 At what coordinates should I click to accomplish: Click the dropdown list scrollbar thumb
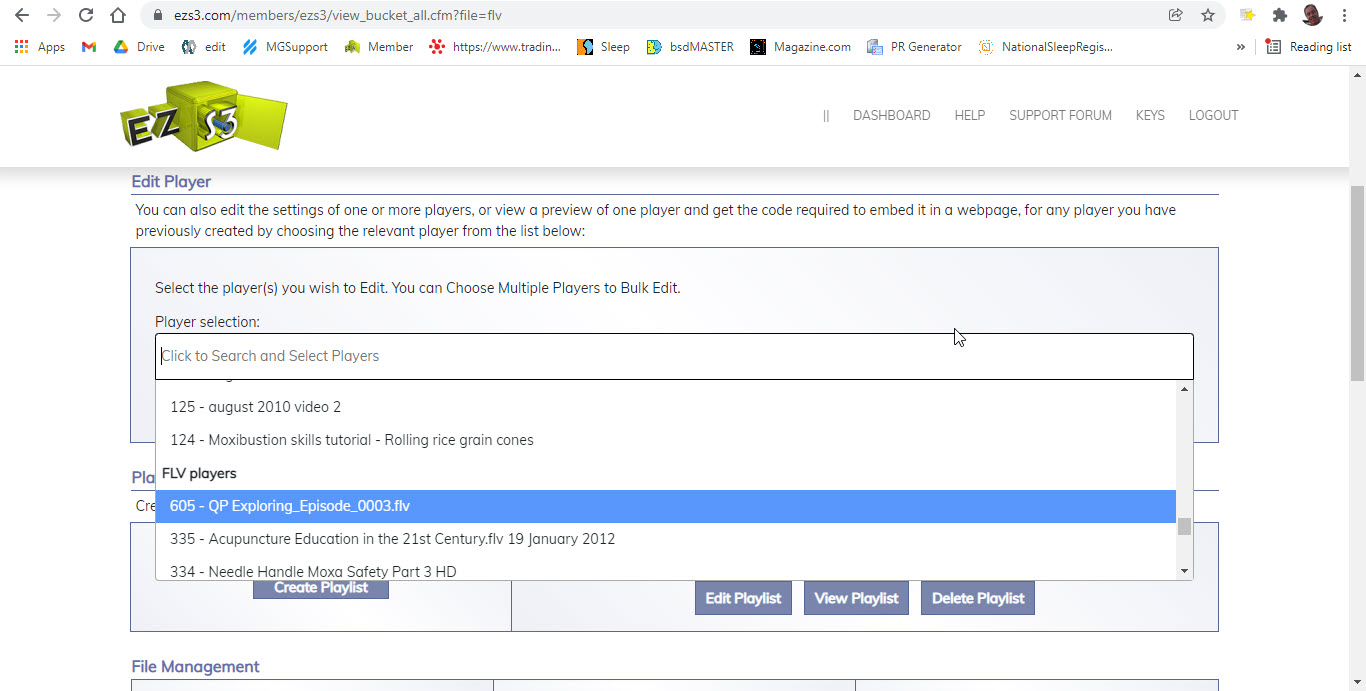[1185, 526]
